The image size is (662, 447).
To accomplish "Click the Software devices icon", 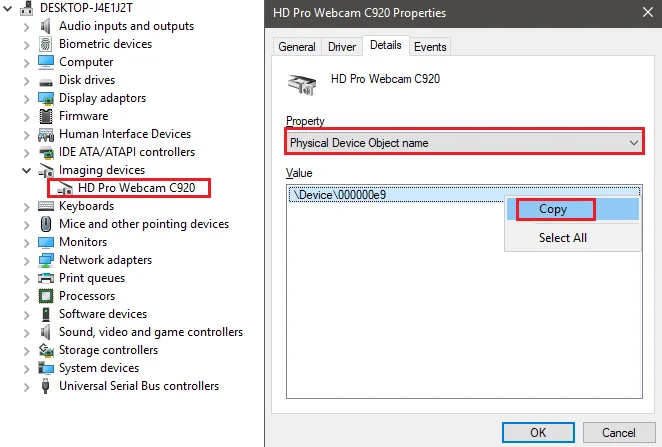I will (46, 314).
